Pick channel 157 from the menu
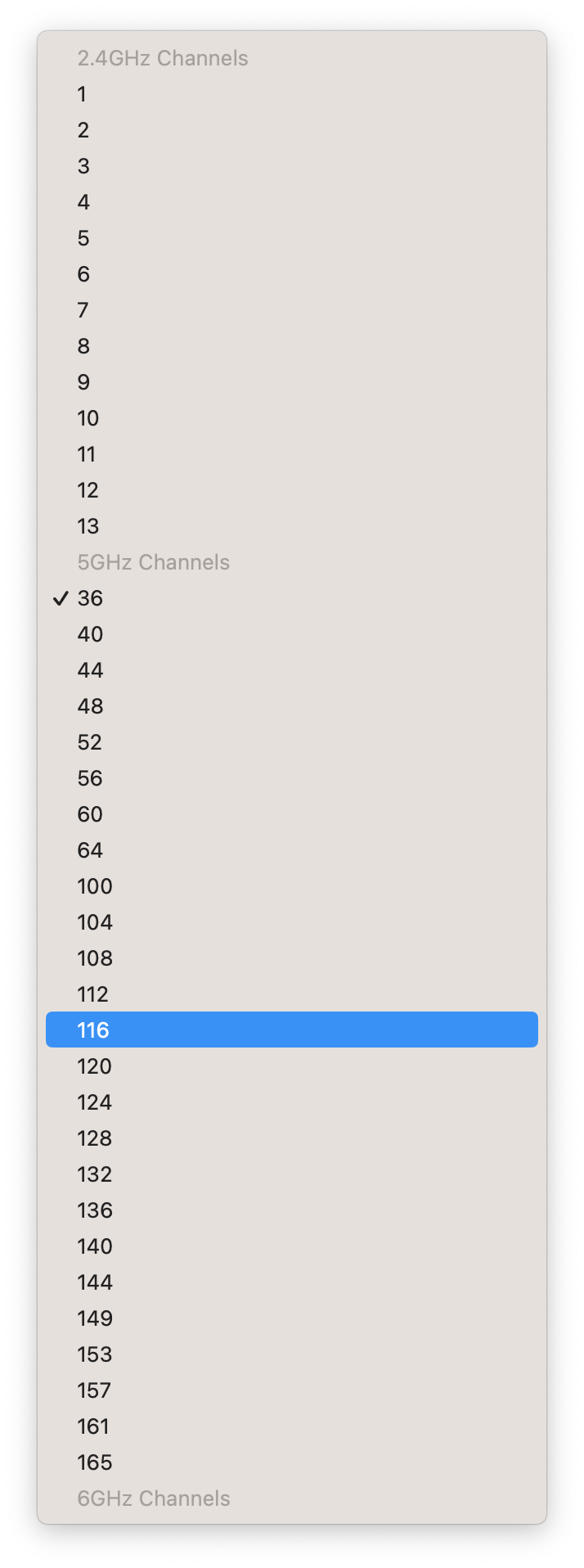This screenshot has height=1568, width=584. 94,1390
